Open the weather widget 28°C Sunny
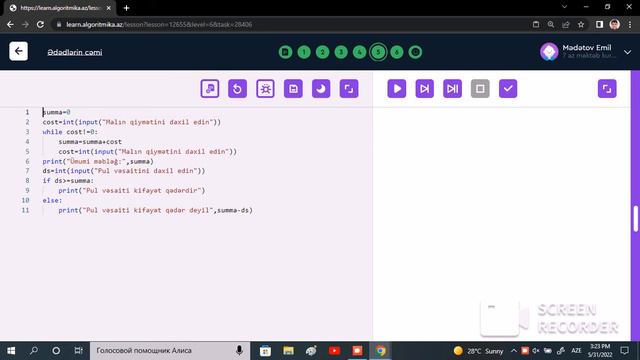 pyautogui.click(x=478, y=351)
